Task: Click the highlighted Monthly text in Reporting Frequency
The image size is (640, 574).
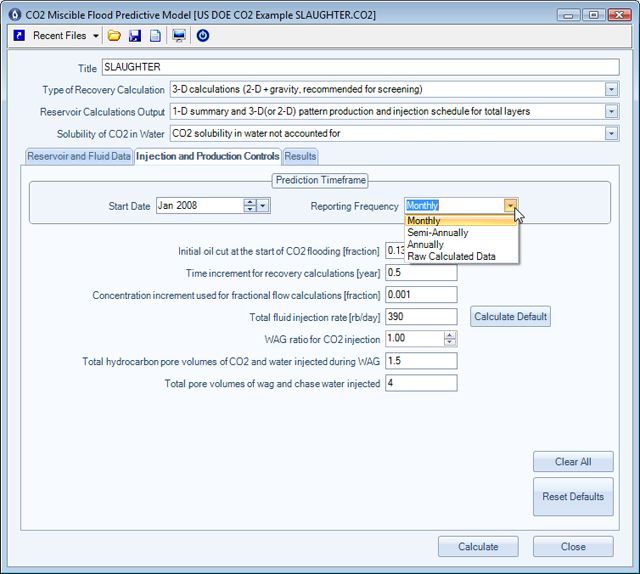Action: coord(422,205)
